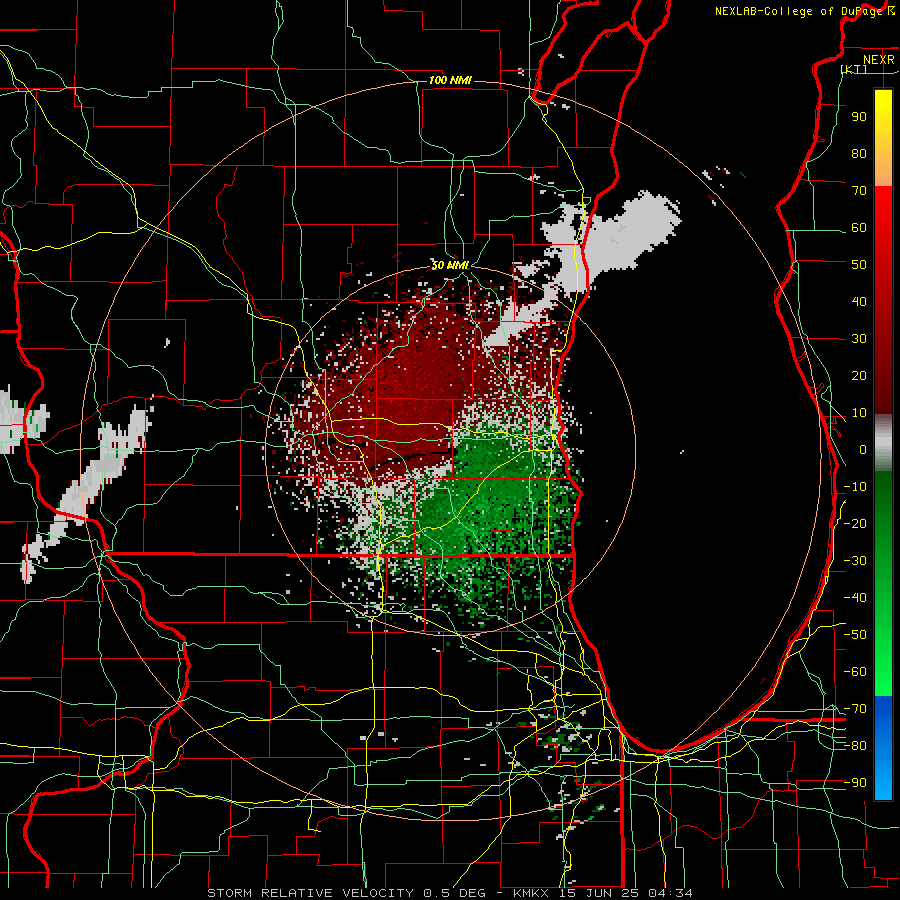
Task: Click the "0" value on the velocity scale
Action: click(x=863, y=450)
